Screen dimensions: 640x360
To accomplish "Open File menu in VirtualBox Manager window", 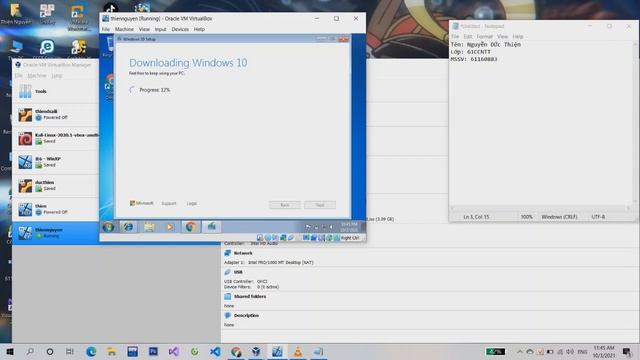I will pos(19,76).
